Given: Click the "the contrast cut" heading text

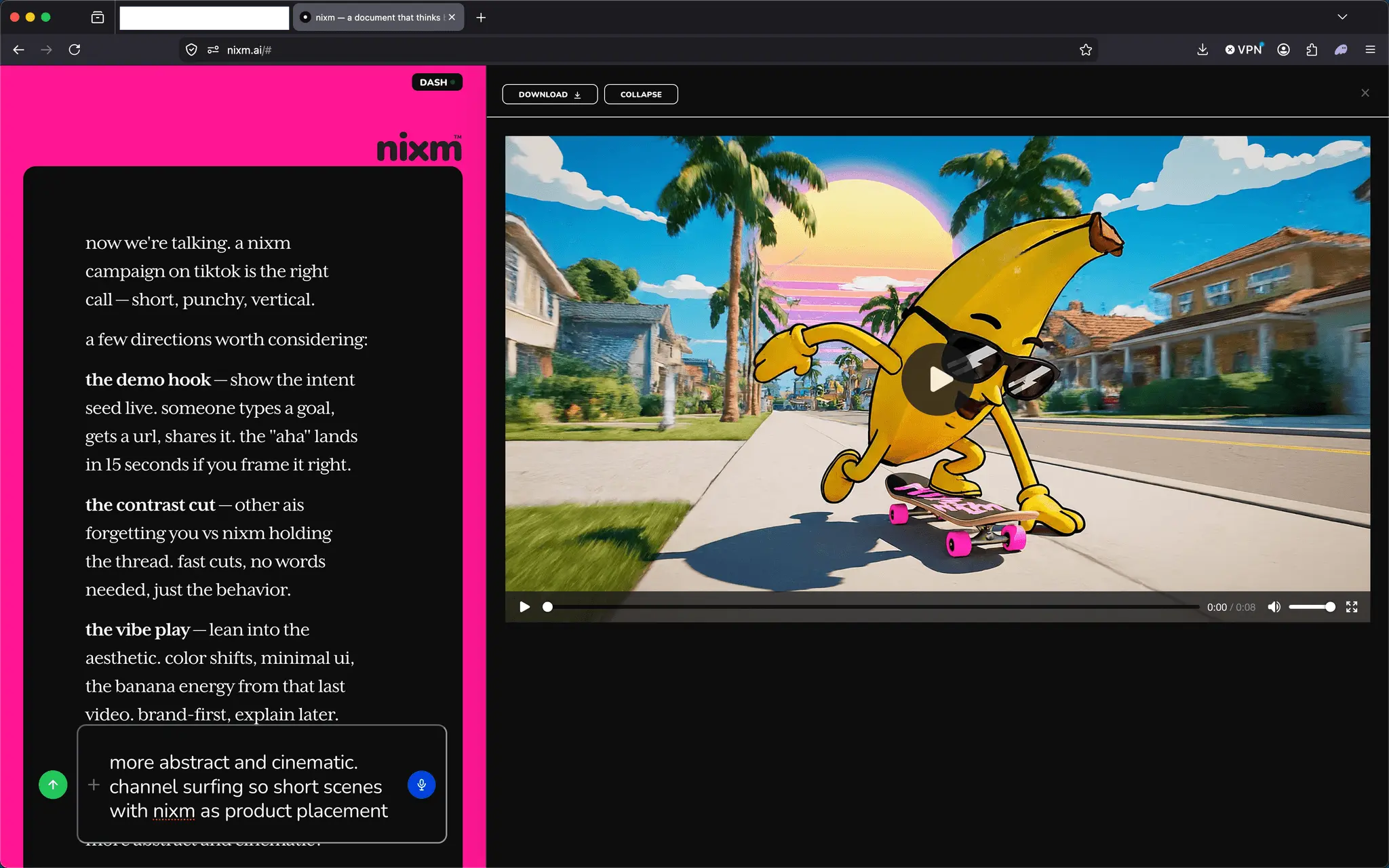Looking at the screenshot, I should (x=150, y=505).
